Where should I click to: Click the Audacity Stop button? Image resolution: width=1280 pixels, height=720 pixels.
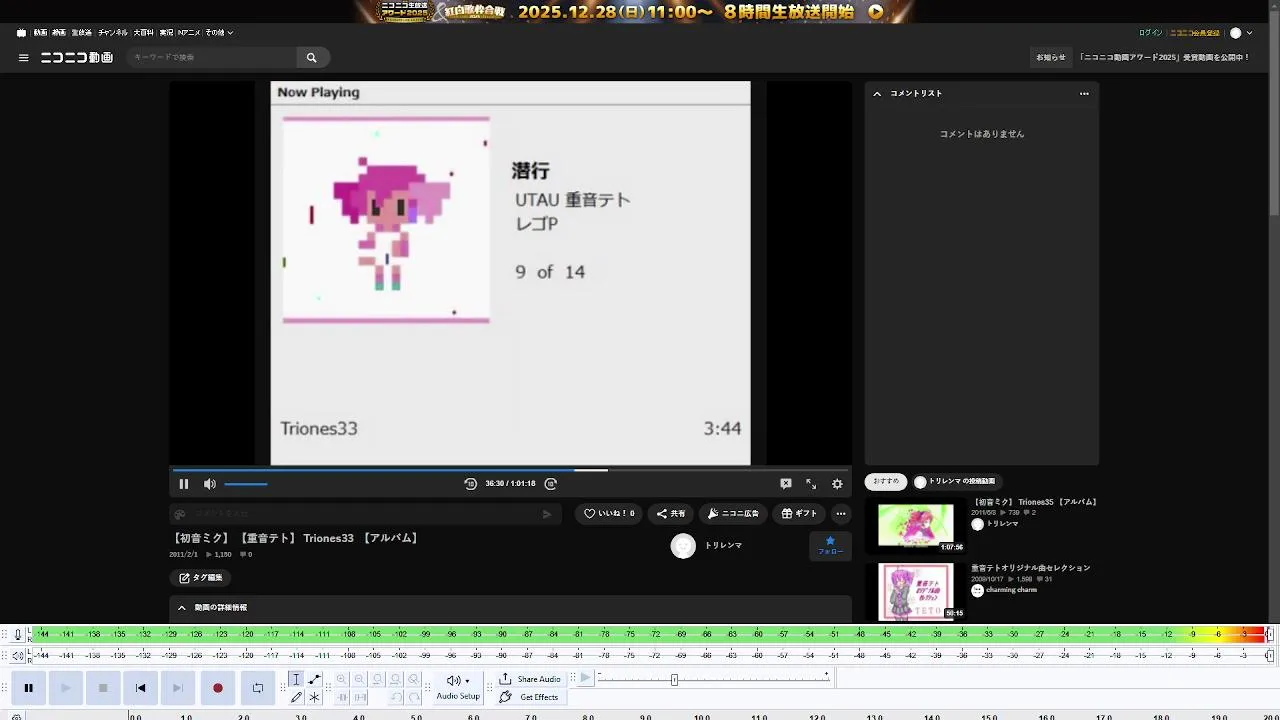tap(103, 688)
